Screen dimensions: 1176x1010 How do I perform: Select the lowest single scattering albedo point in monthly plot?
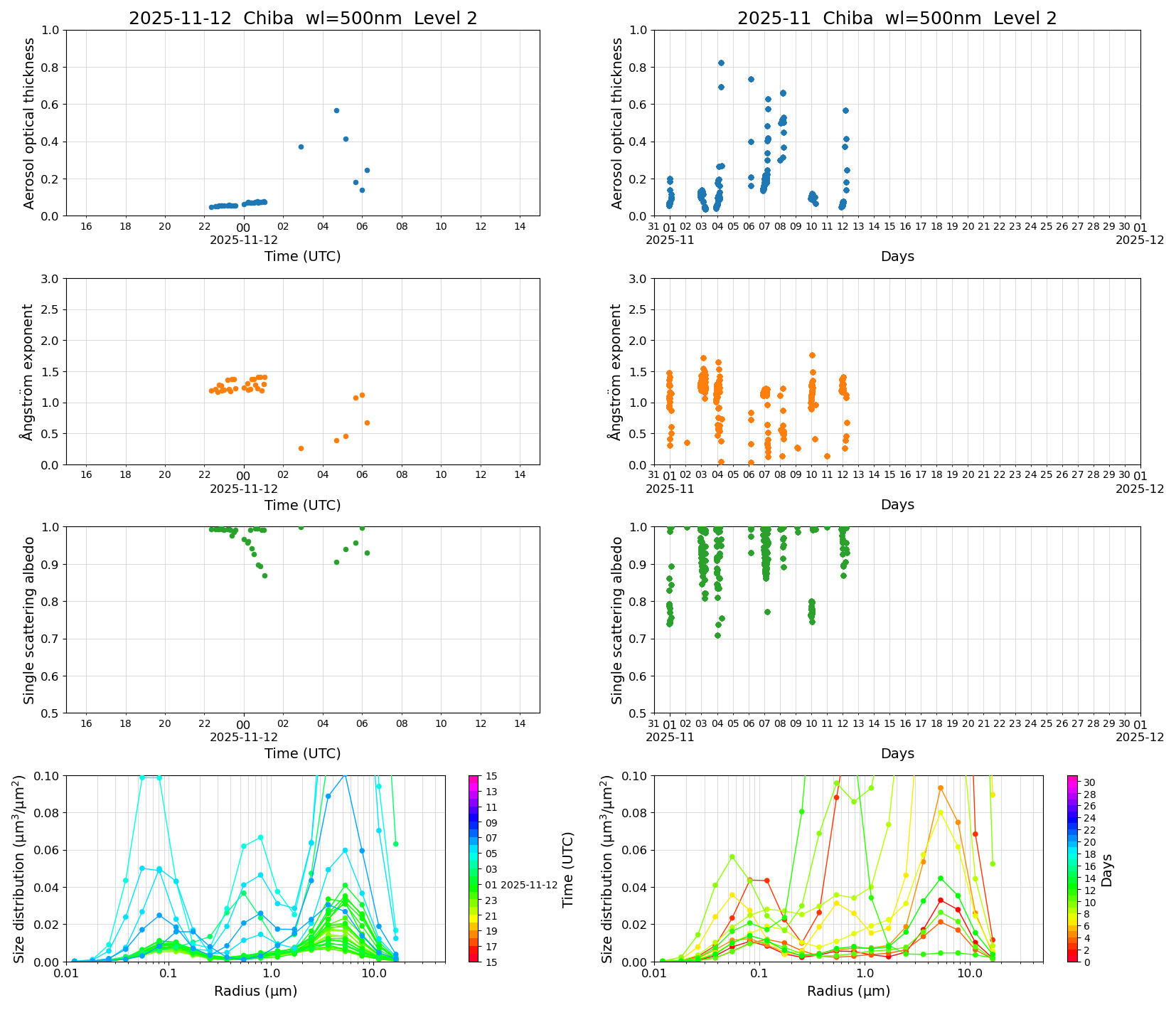coord(717,635)
